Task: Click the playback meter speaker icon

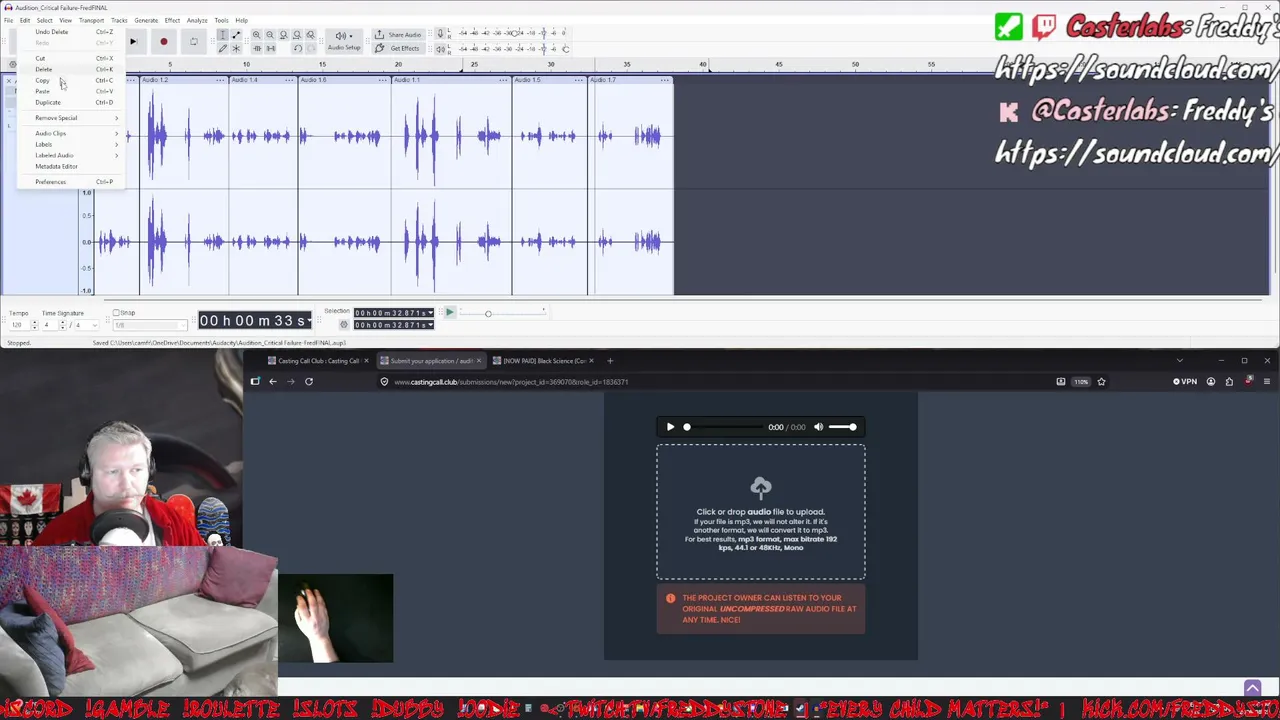Action: (440, 48)
